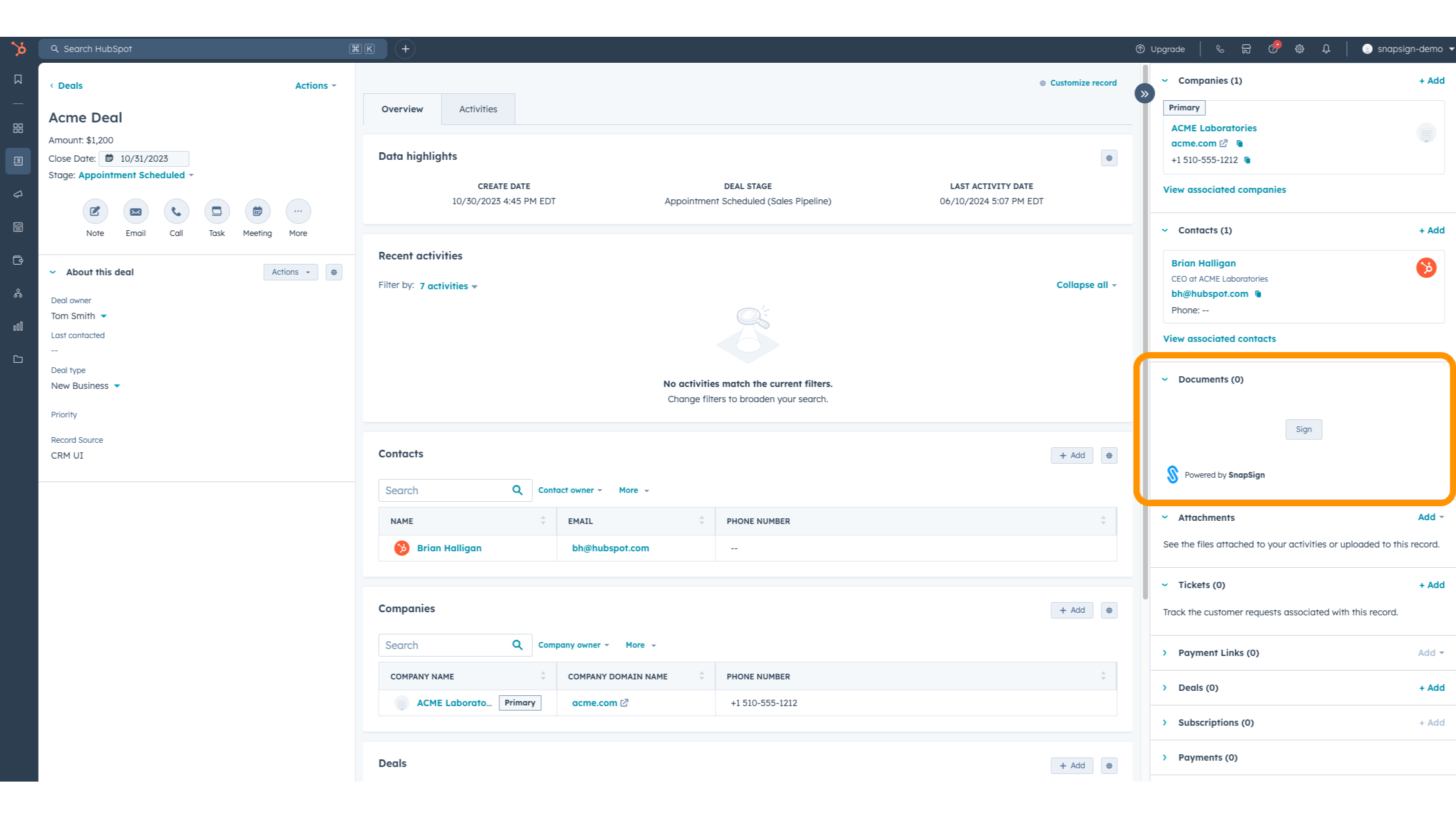Image resolution: width=1456 pixels, height=819 pixels.
Task: Open the workspaces grid icon in sidebar
Action: point(18,128)
